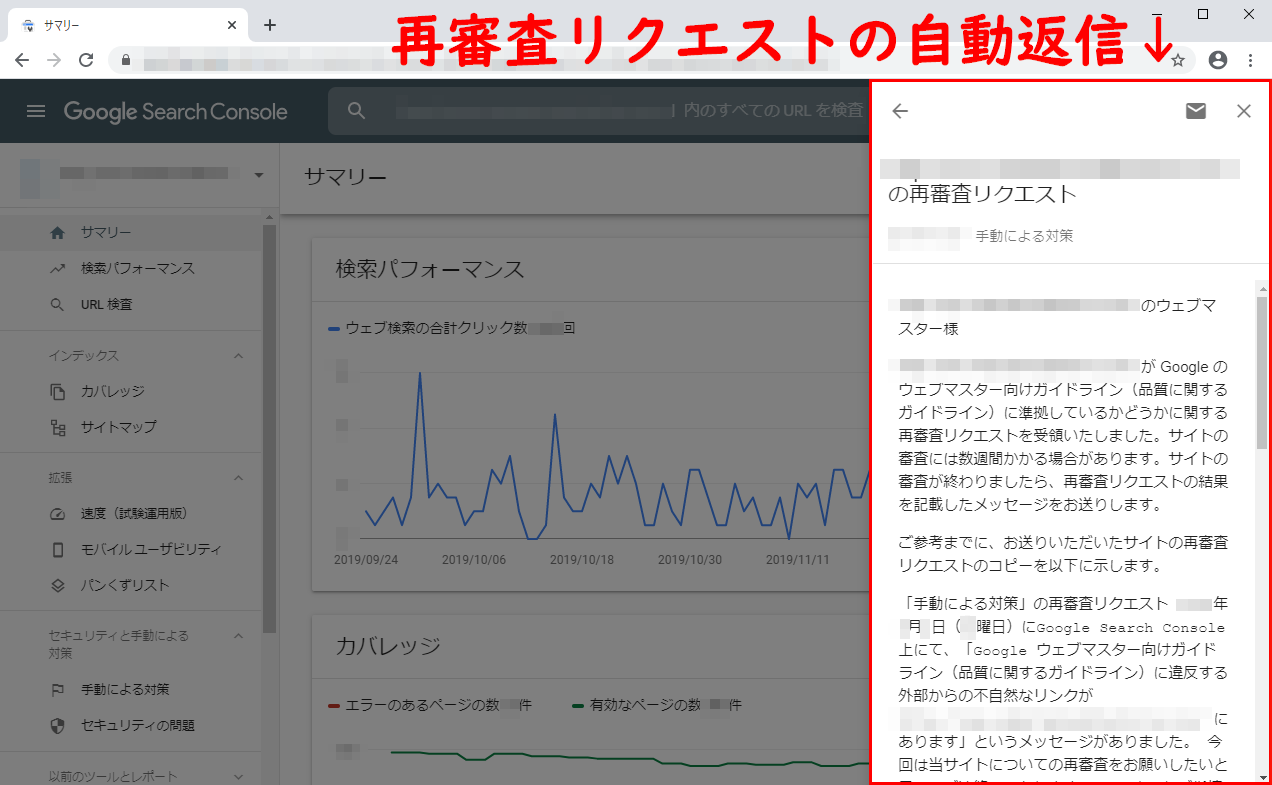Click the layers icon beside パンくずリスト
This screenshot has height=785, width=1272.
click(58, 585)
